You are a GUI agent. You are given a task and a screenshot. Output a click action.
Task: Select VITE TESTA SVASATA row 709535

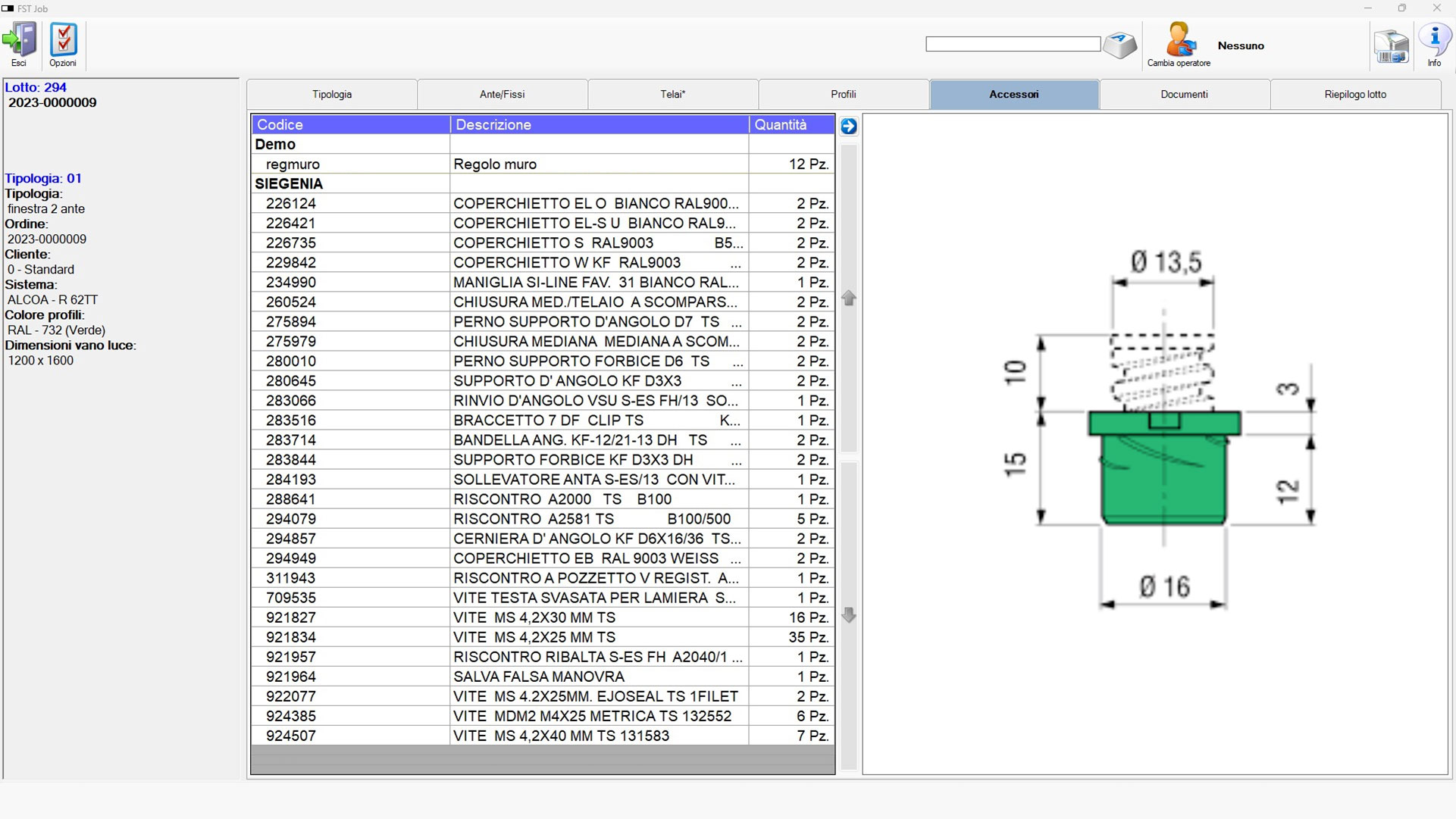pos(543,597)
